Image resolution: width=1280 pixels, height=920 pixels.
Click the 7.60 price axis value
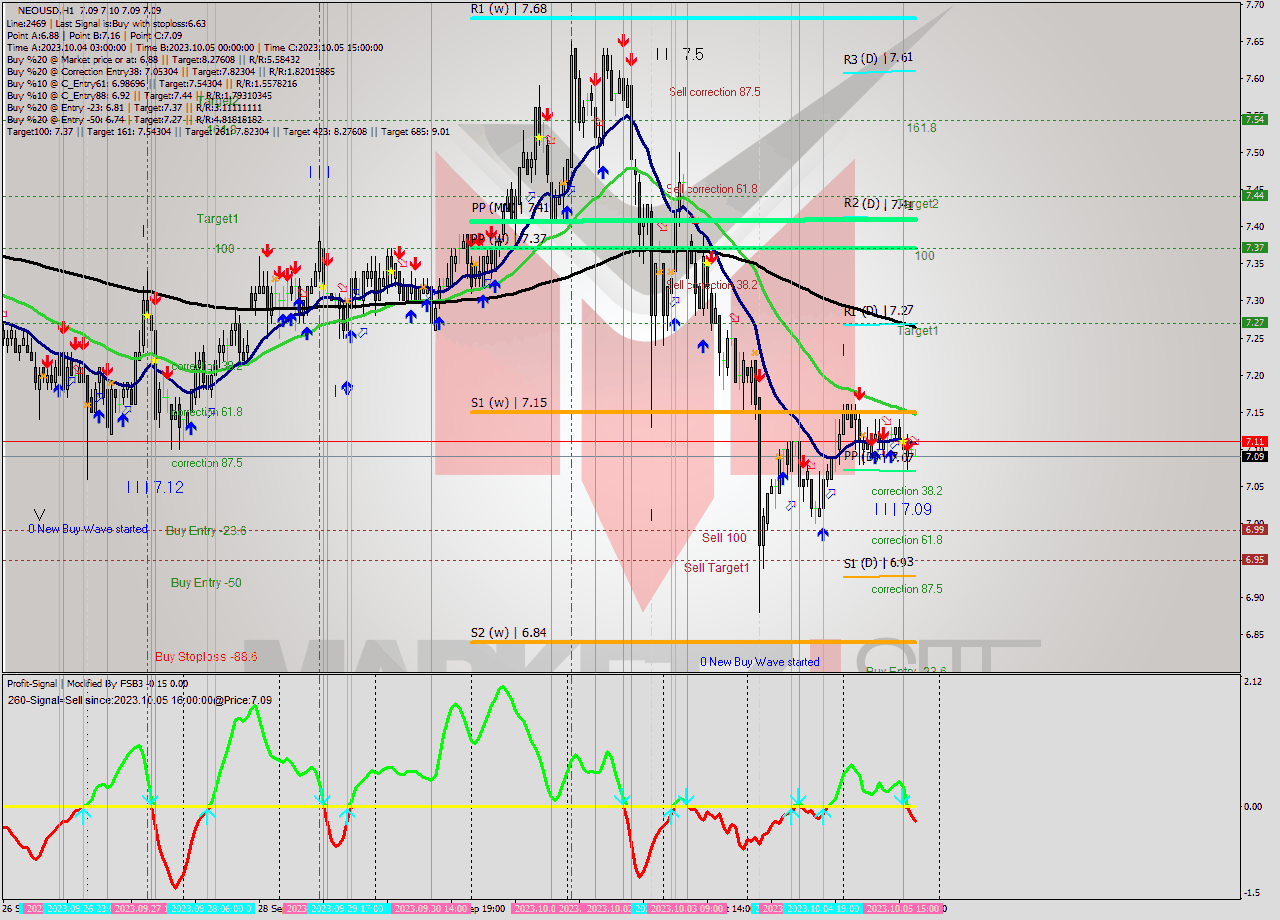[x=1254, y=78]
